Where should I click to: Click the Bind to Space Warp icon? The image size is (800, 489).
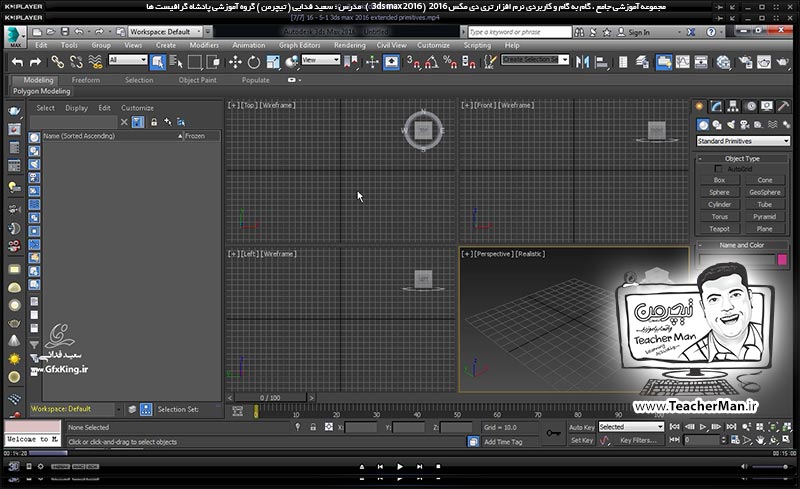tap(95, 62)
